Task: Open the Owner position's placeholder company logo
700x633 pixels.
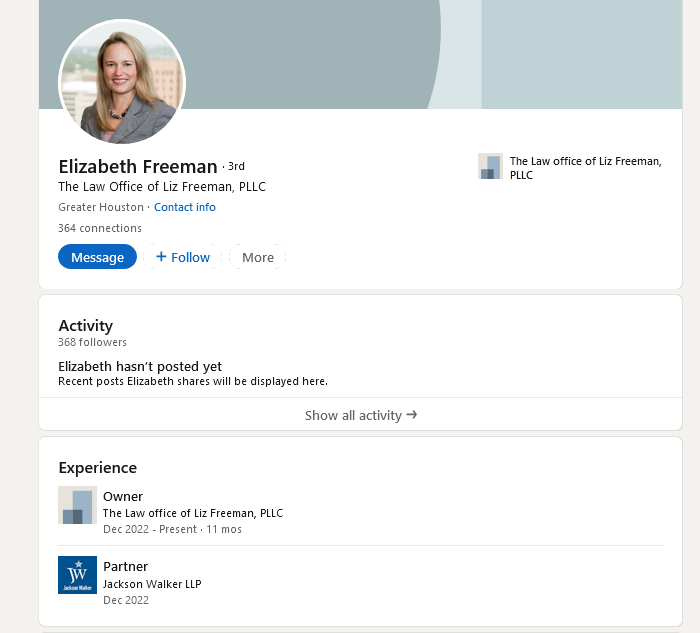Action: (77, 505)
